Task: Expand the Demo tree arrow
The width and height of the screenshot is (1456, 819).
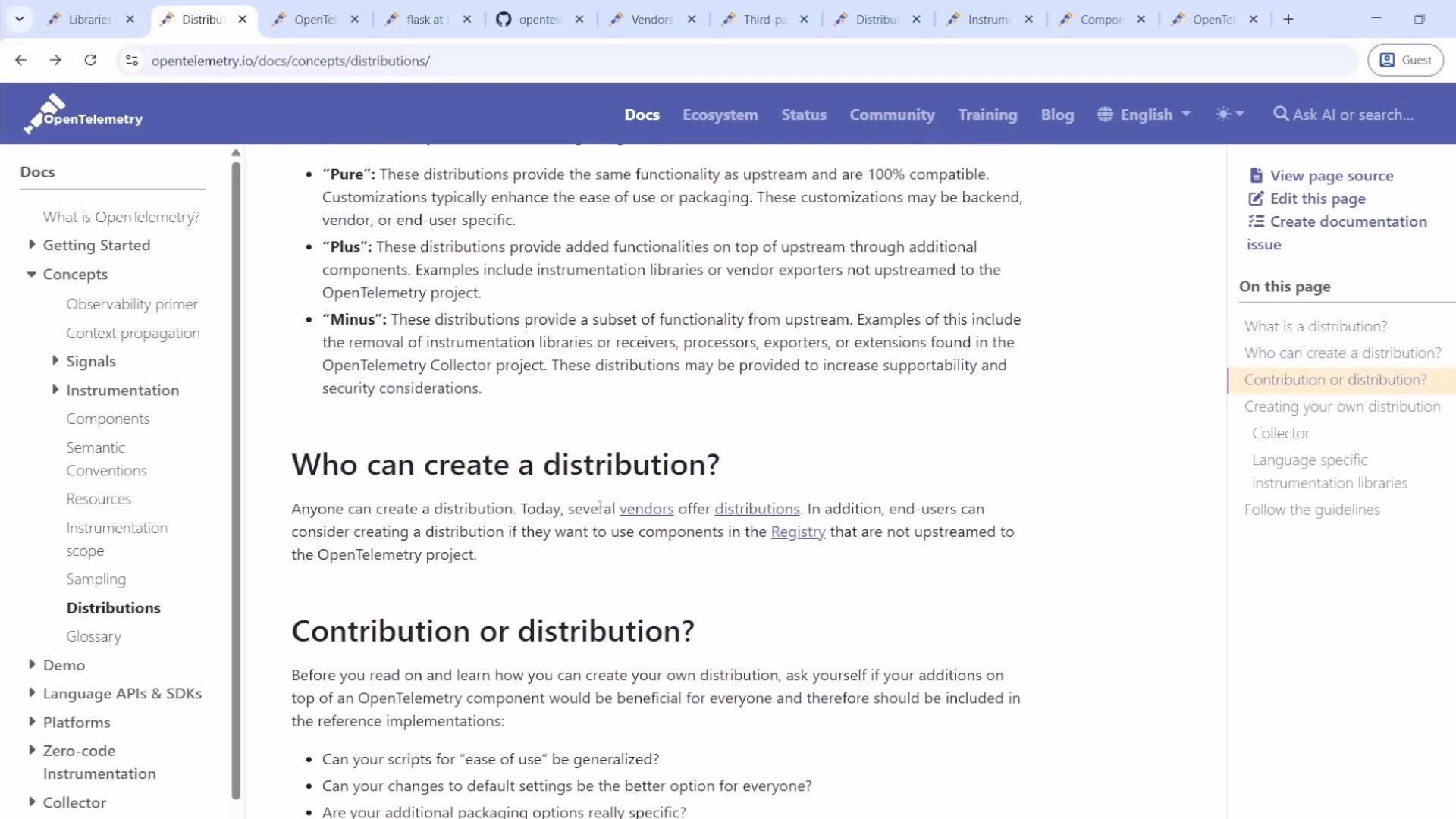Action: pos(31,664)
